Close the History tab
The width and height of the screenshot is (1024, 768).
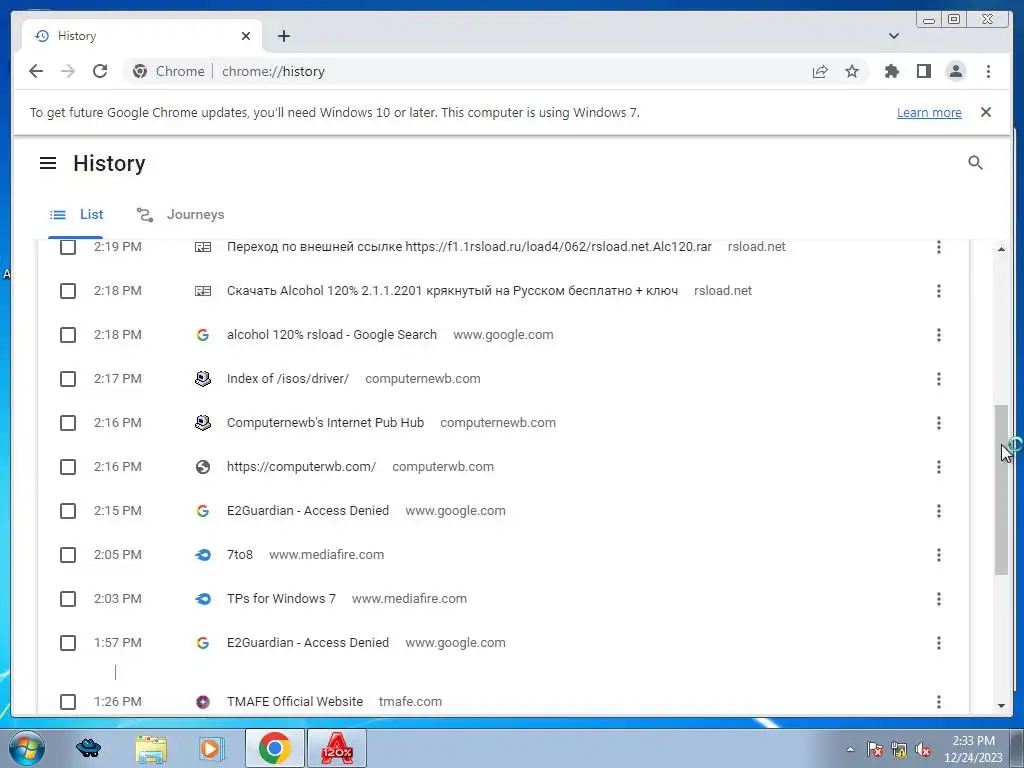pyautogui.click(x=246, y=36)
